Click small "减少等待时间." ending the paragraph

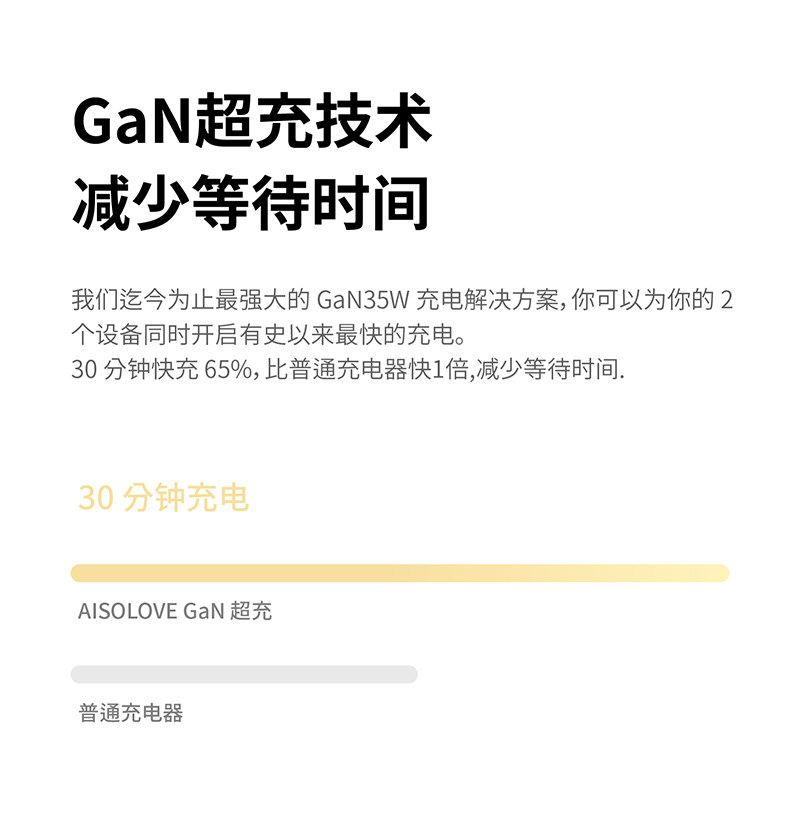(x=550, y=369)
